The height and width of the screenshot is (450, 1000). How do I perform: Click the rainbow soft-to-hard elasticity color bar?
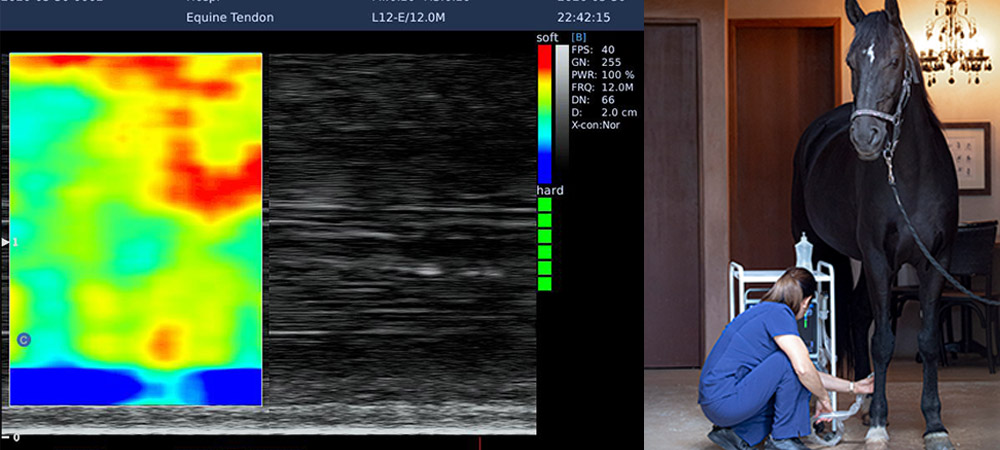[x=545, y=114]
